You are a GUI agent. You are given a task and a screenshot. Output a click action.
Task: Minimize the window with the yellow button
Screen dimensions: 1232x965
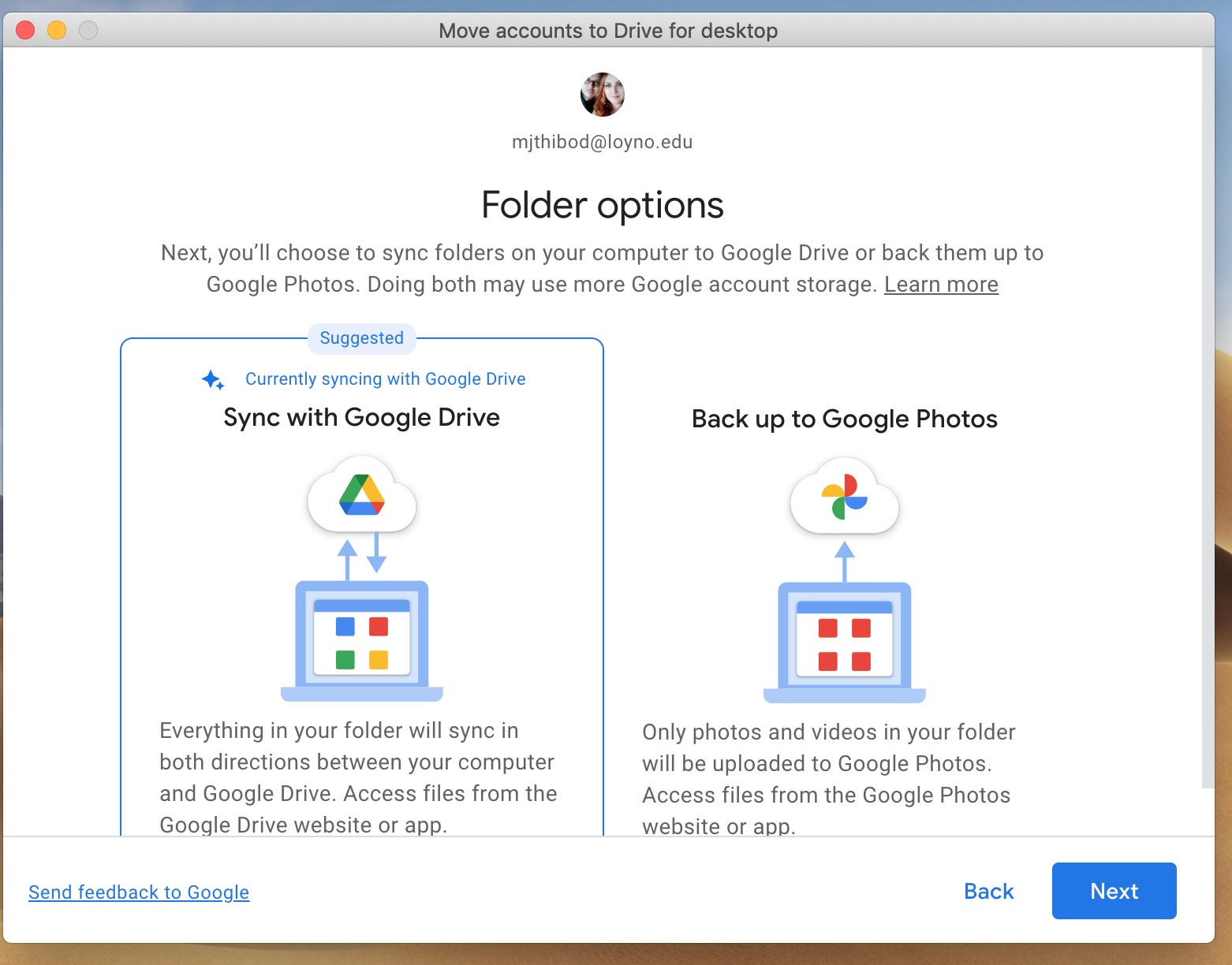click(x=57, y=30)
